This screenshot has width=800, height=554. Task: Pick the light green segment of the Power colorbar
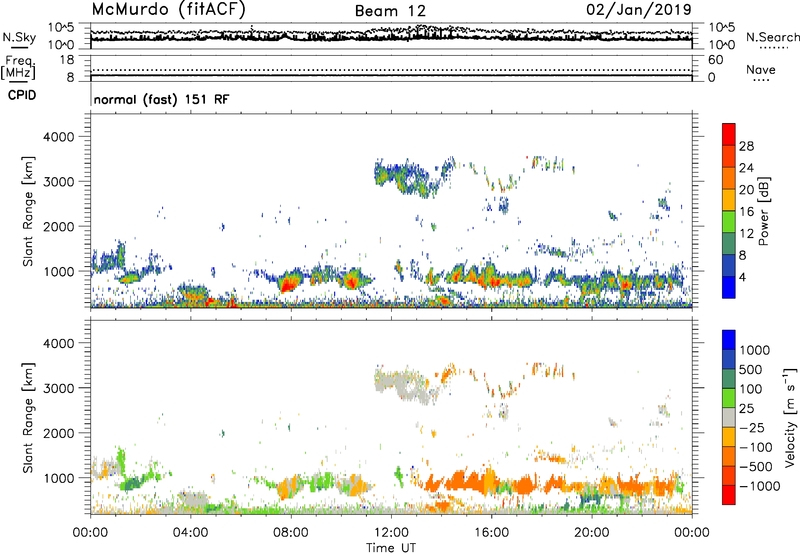(x=729, y=222)
